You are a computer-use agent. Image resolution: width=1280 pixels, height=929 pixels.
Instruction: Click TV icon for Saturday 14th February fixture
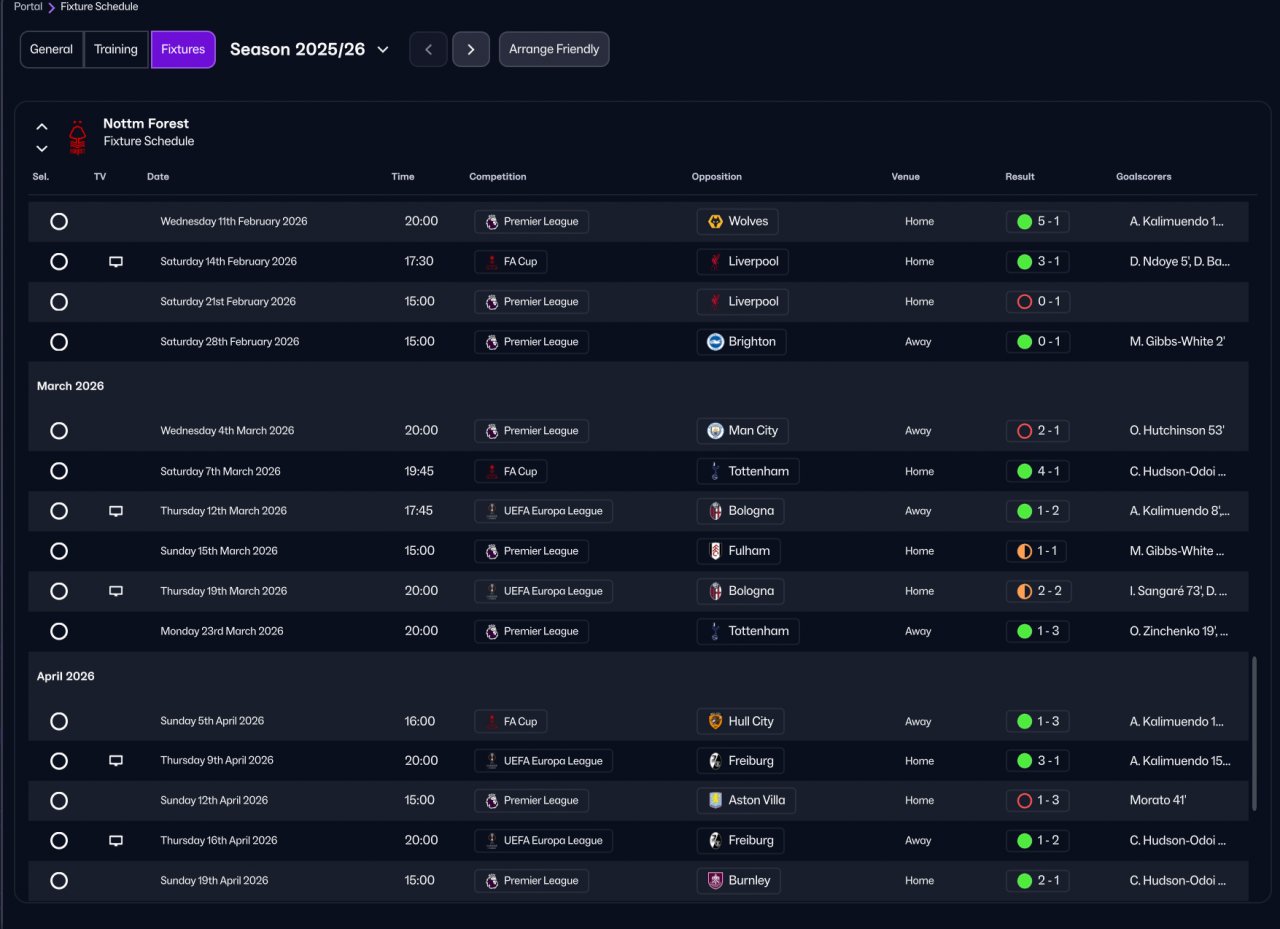click(x=116, y=262)
